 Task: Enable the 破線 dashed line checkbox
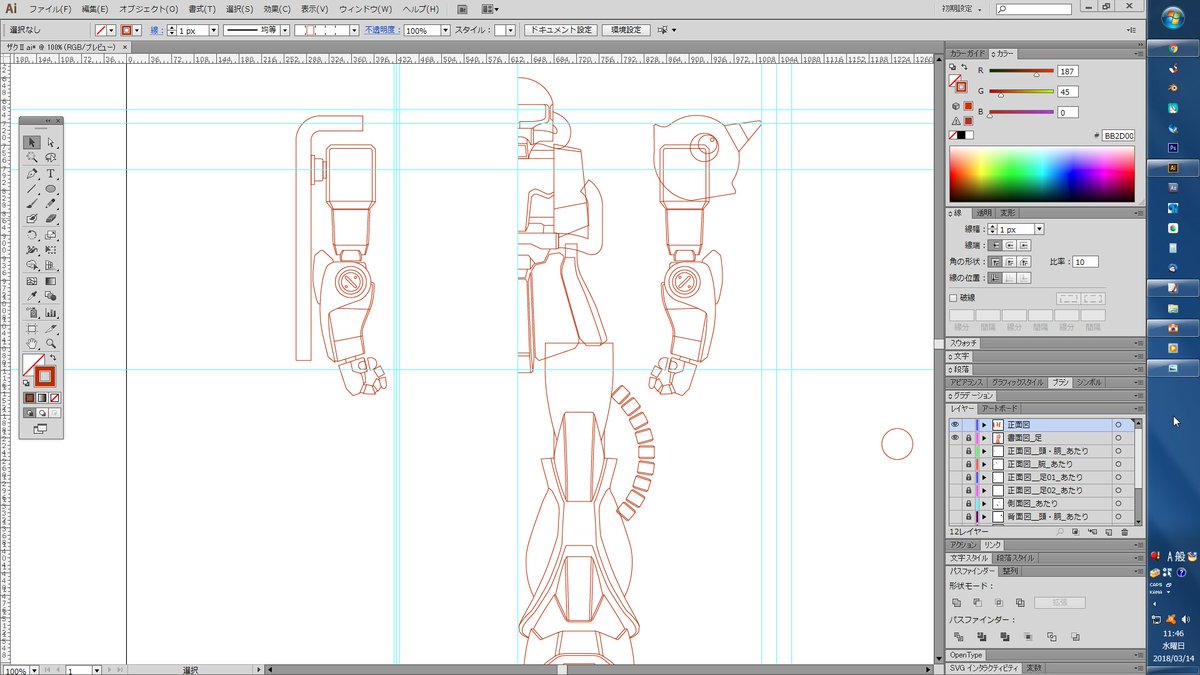point(953,298)
